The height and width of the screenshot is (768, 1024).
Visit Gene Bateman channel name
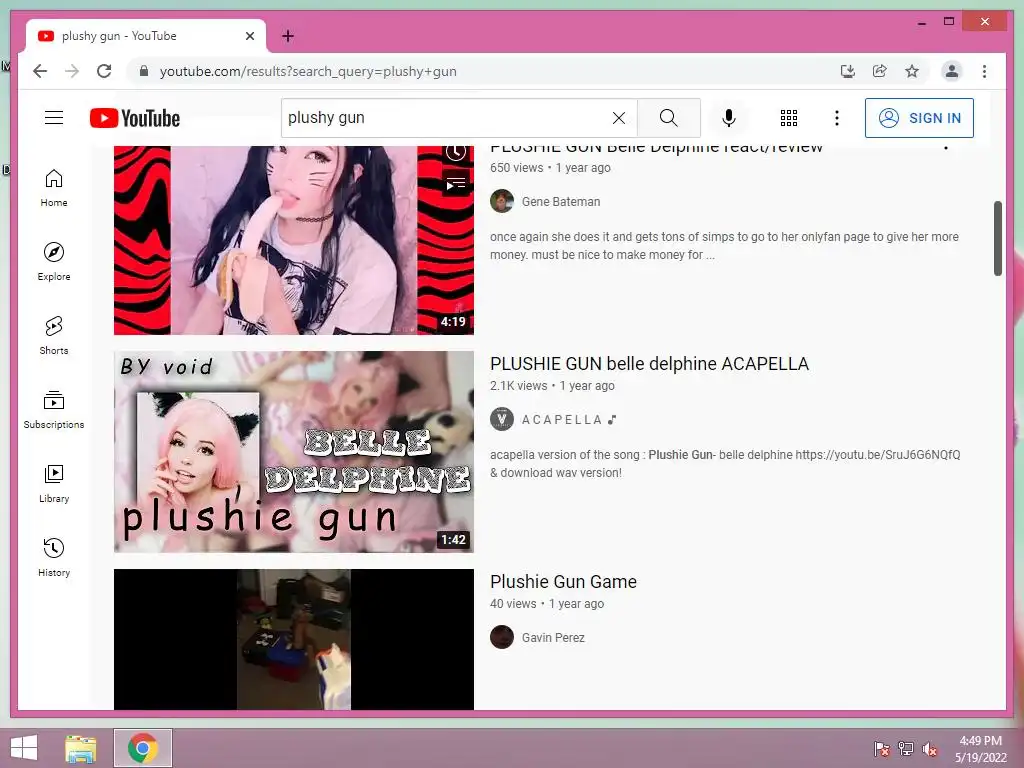point(560,202)
